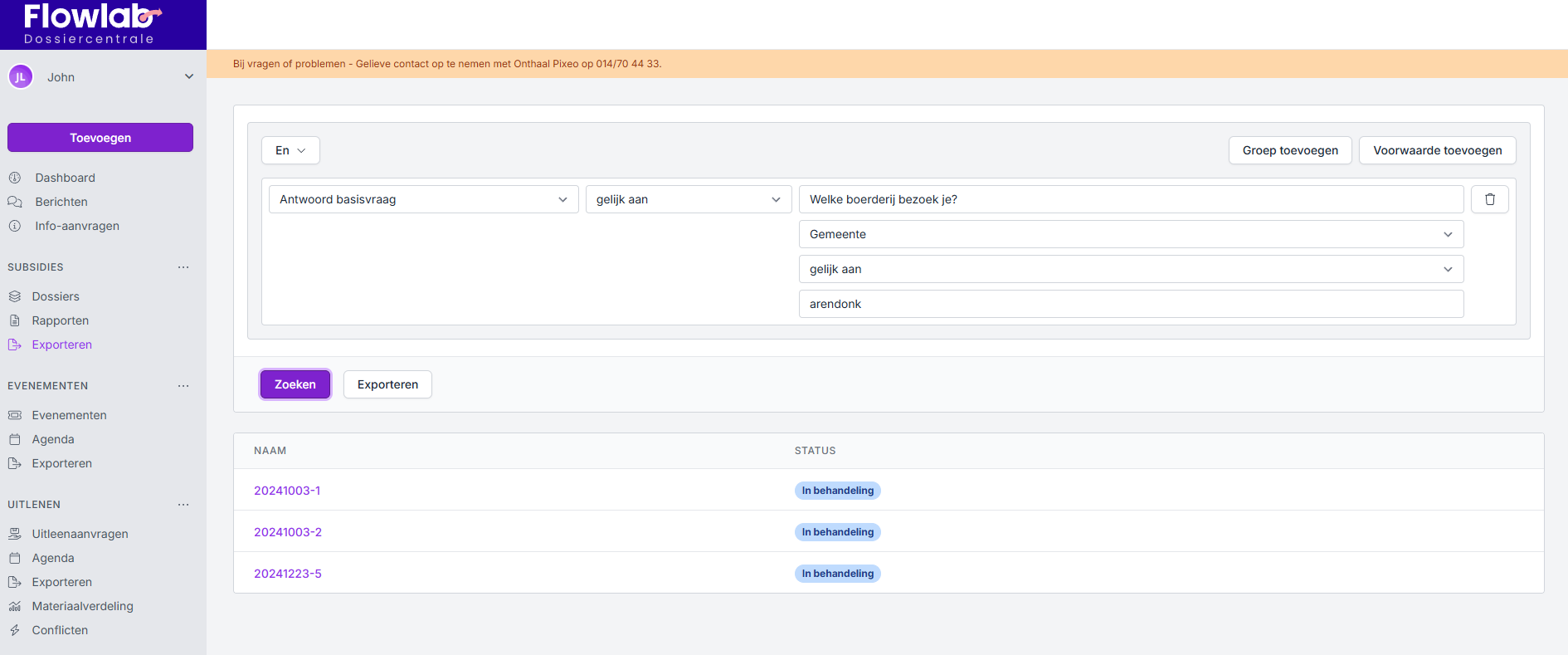Screen dimensions: 1568x655
Task: Open the 'Antwoord basisvraag' field dropdown
Action: click(423, 199)
